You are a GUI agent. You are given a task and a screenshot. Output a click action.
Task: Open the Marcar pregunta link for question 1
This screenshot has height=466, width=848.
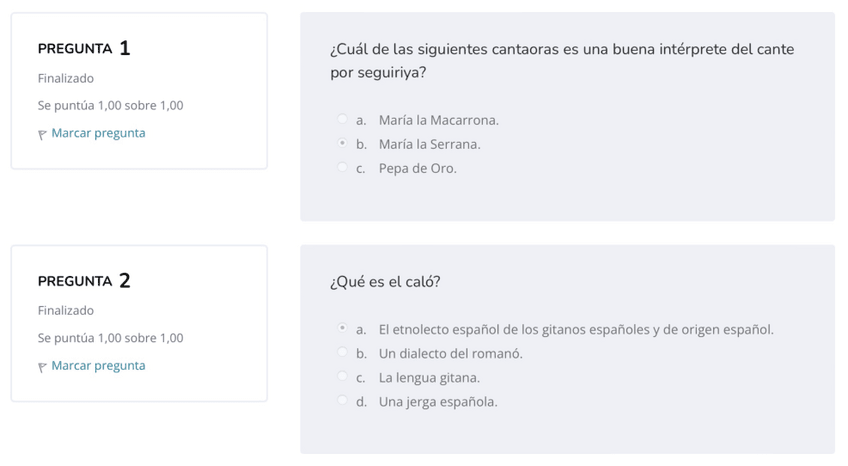click(98, 133)
